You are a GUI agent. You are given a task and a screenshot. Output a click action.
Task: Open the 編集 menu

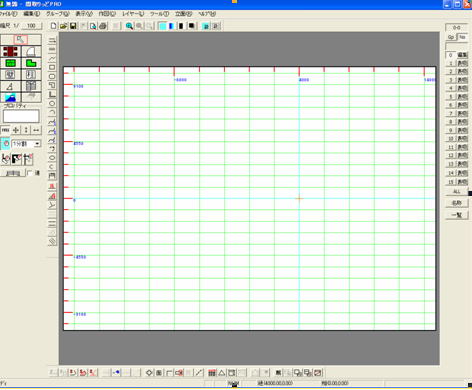[x=31, y=14]
